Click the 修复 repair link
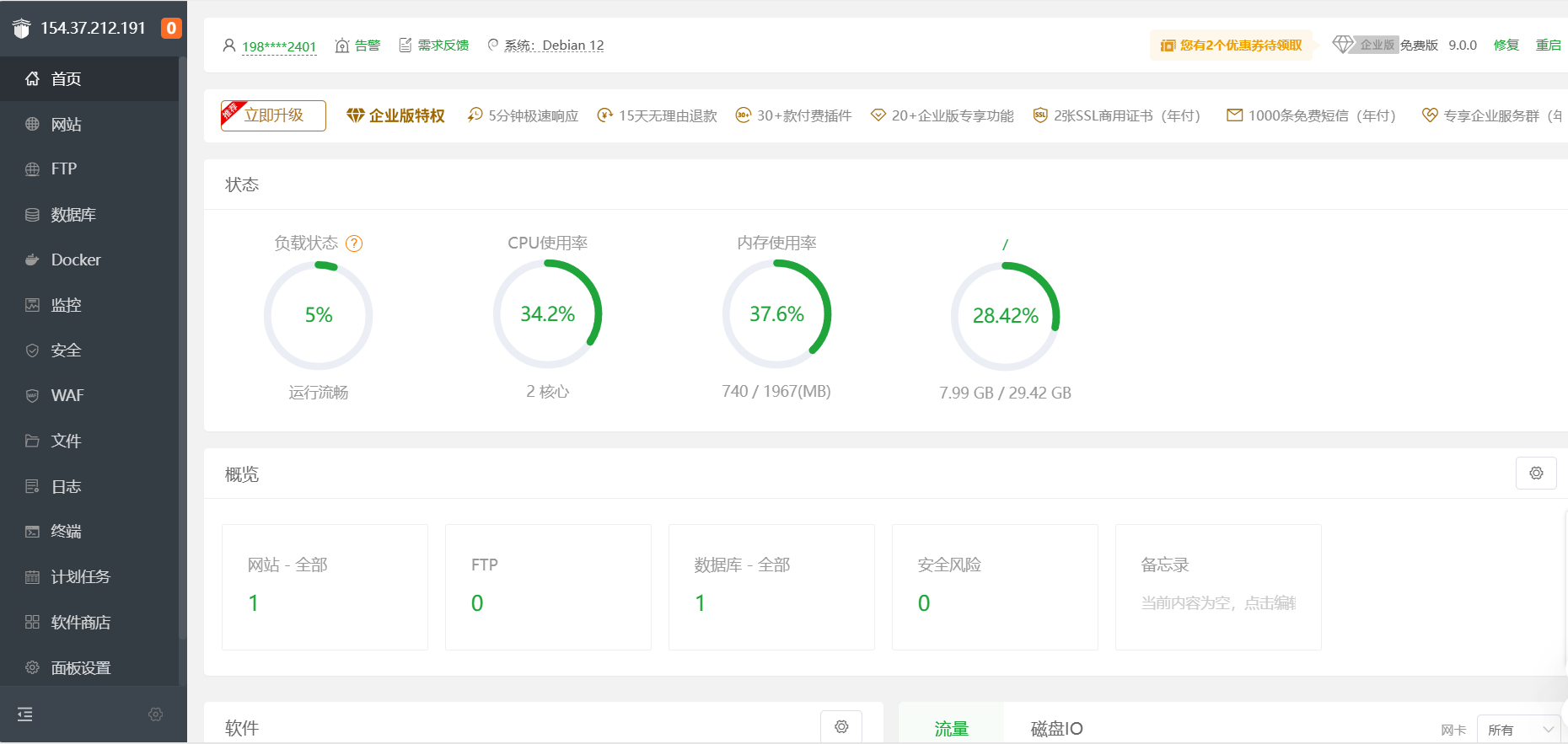The image size is (1568, 744). click(x=1506, y=45)
